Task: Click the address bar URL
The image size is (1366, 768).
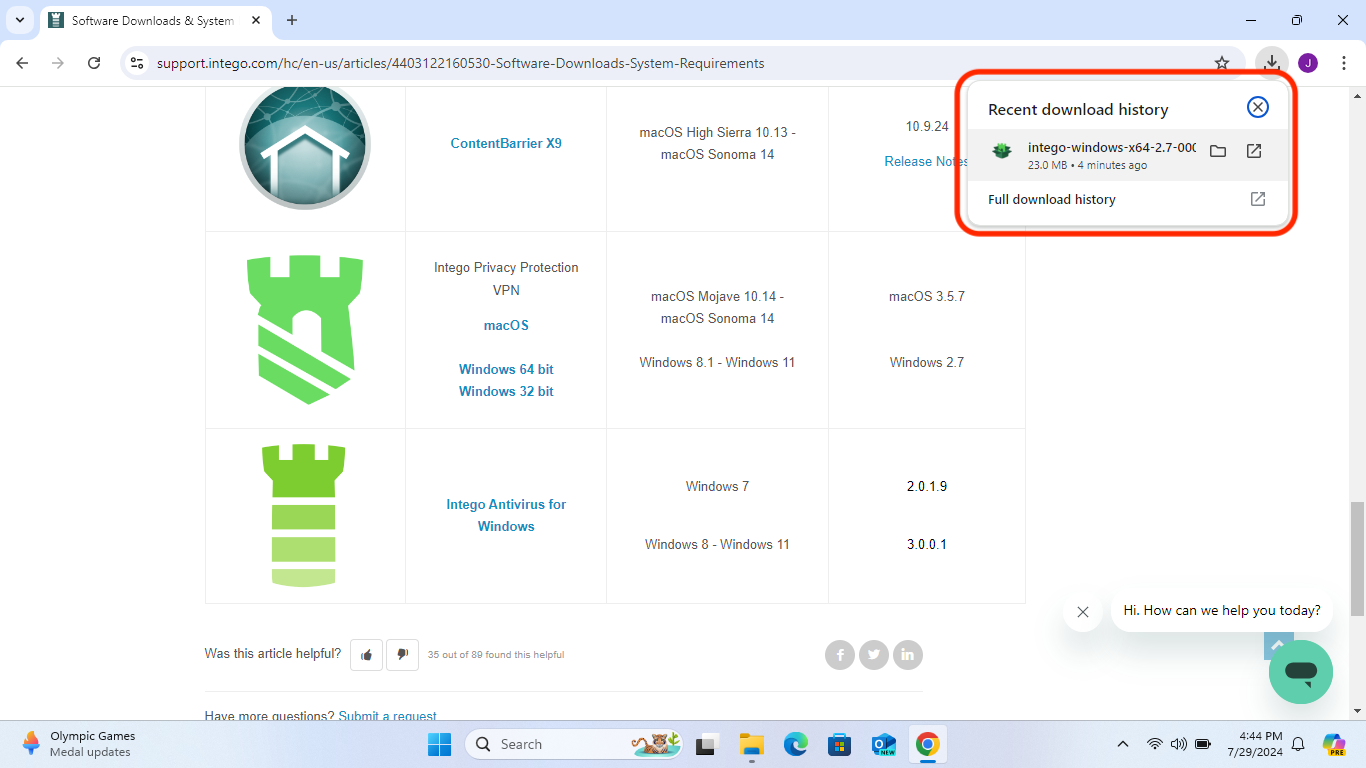Action: 460,63
